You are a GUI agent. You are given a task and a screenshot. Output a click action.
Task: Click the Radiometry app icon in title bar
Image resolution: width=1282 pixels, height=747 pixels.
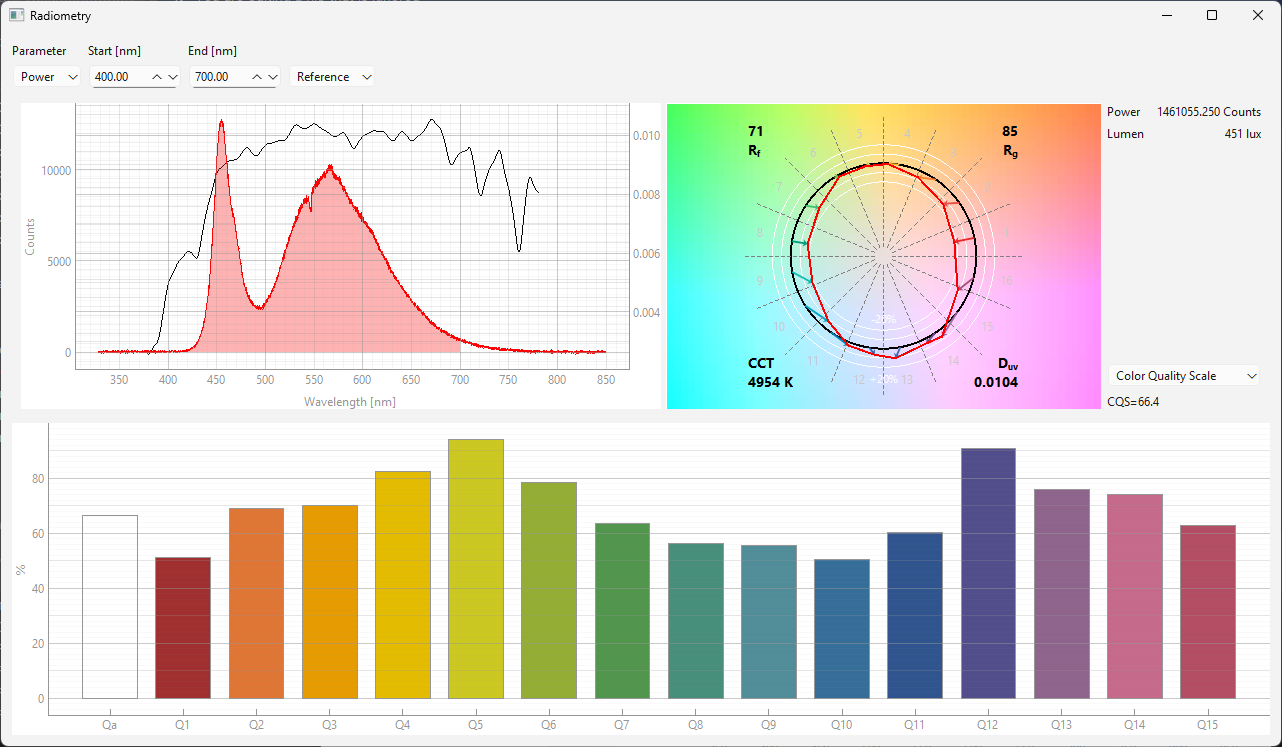[17, 15]
